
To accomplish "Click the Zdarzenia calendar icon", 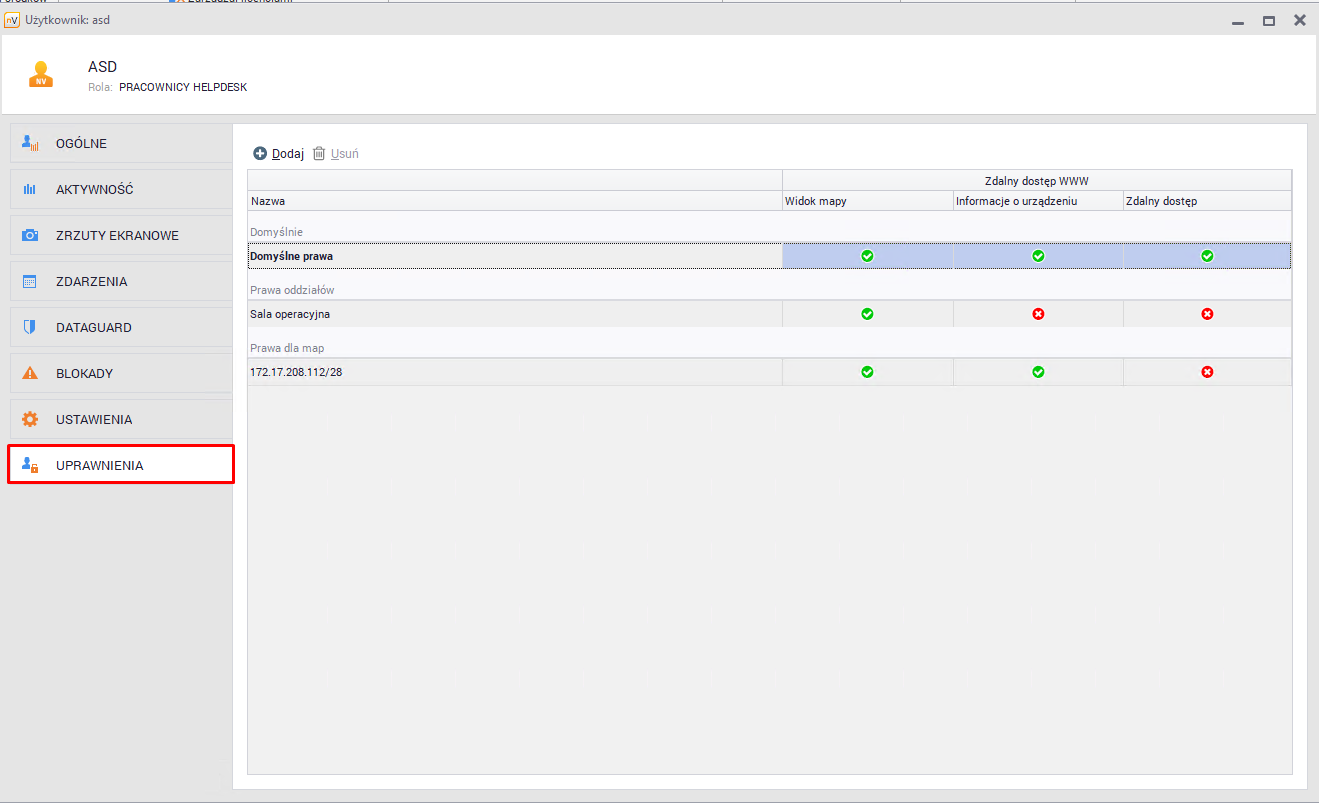I will coord(30,281).
